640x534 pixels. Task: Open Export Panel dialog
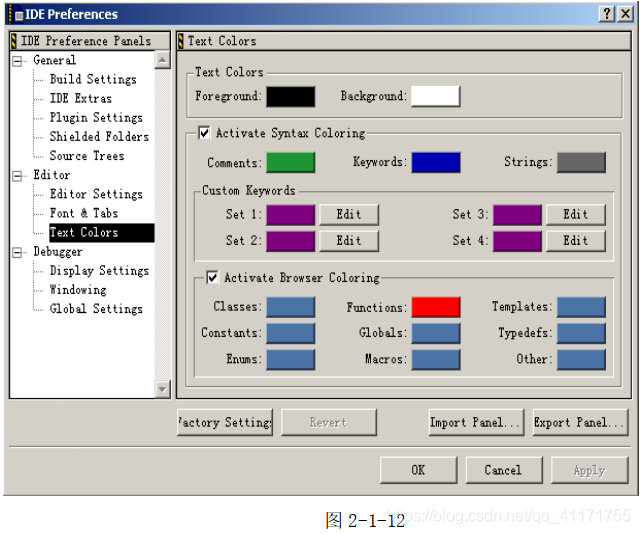[x=580, y=423]
